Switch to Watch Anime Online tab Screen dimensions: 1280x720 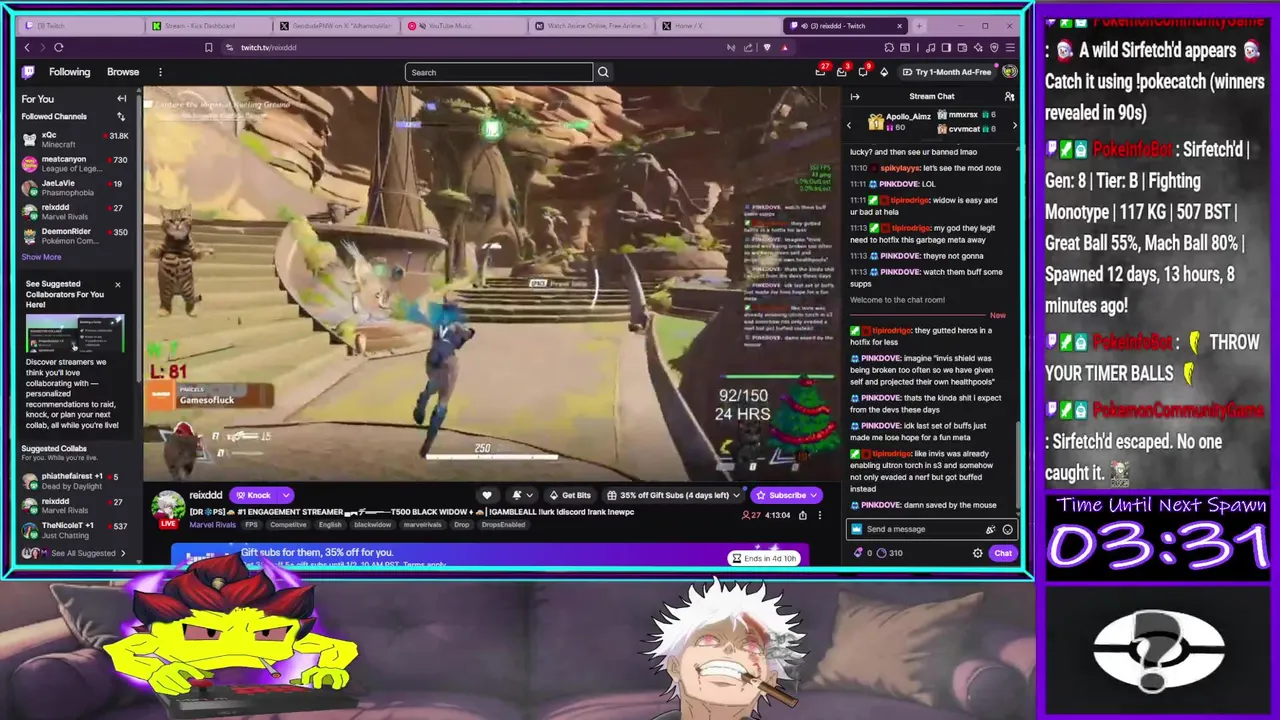(590, 26)
